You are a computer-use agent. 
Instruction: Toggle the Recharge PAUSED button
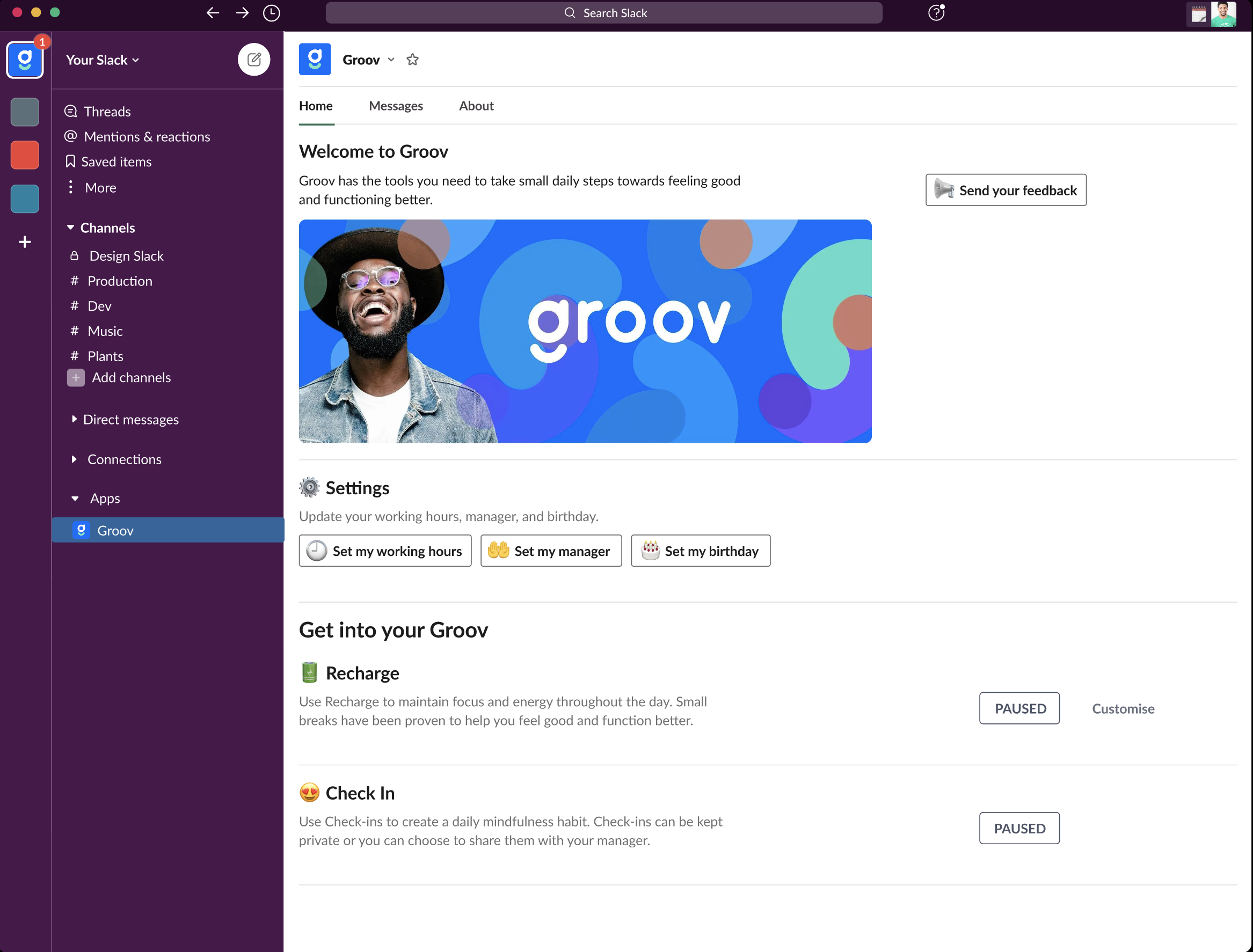click(x=1019, y=708)
